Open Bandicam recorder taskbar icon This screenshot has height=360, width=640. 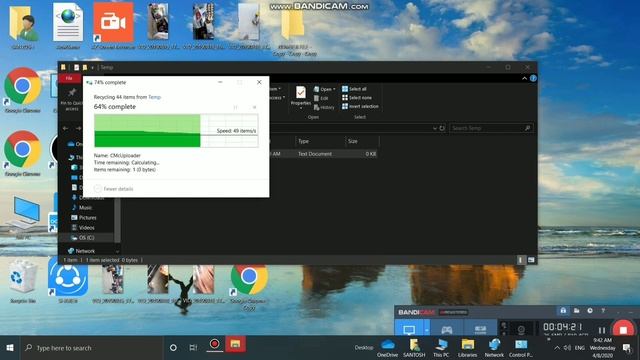[x=214, y=345]
